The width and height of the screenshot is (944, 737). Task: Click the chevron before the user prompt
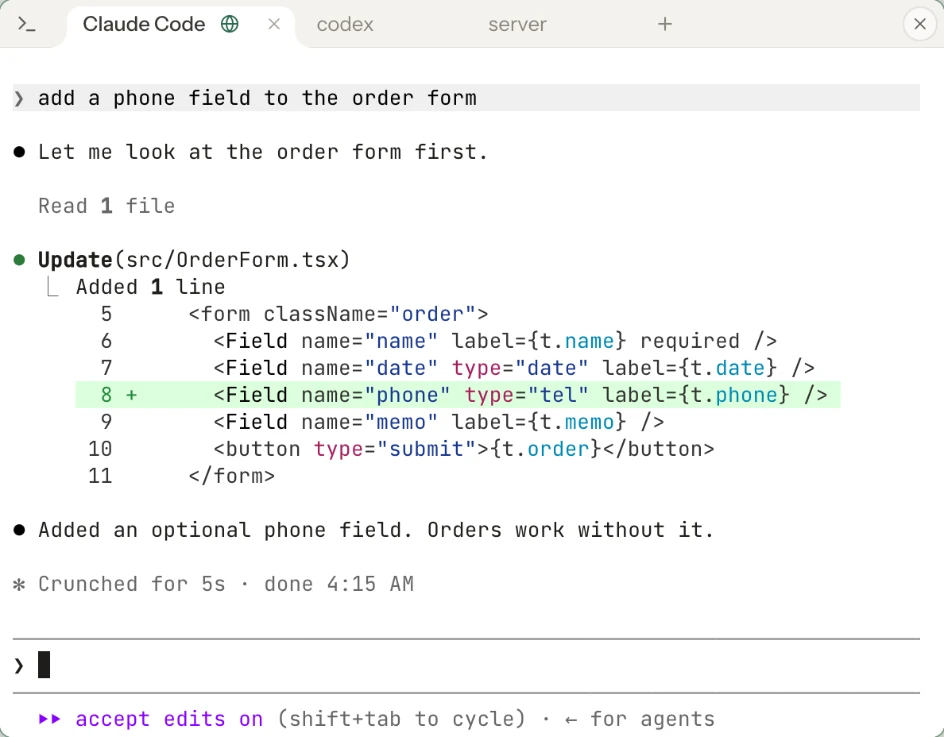coord(19,98)
